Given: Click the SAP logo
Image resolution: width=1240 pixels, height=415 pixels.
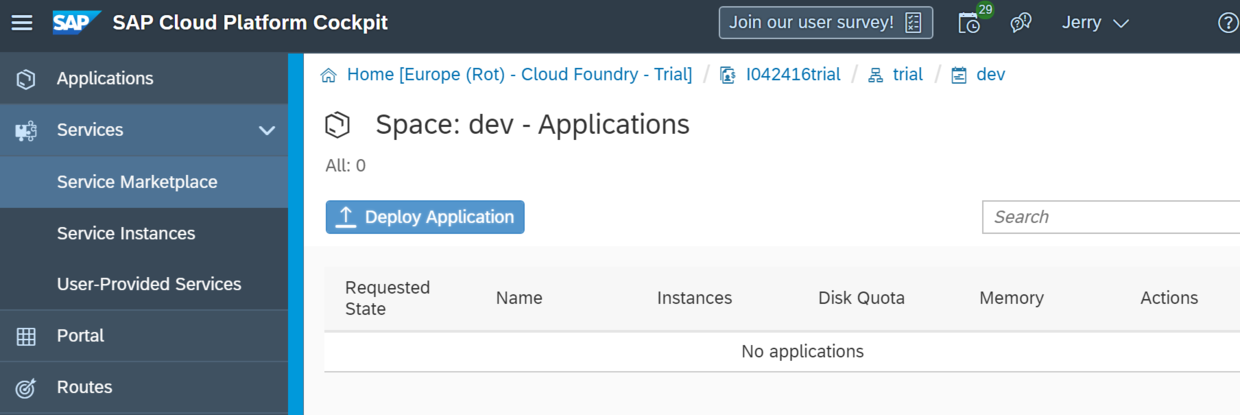Looking at the screenshot, I should pos(76,22).
